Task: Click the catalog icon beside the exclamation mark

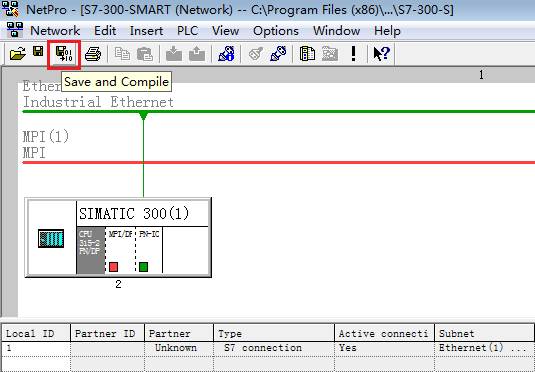Action: (x=307, y=54)
